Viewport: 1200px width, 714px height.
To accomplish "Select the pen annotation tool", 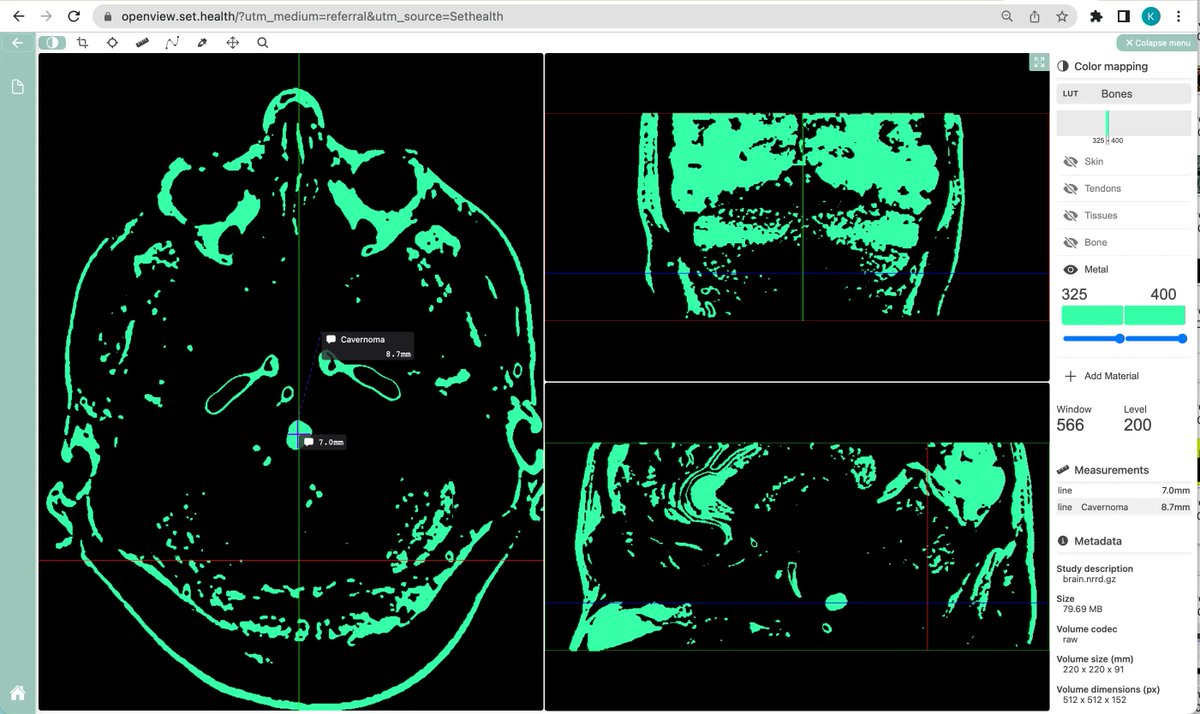I will click(201, 42).
